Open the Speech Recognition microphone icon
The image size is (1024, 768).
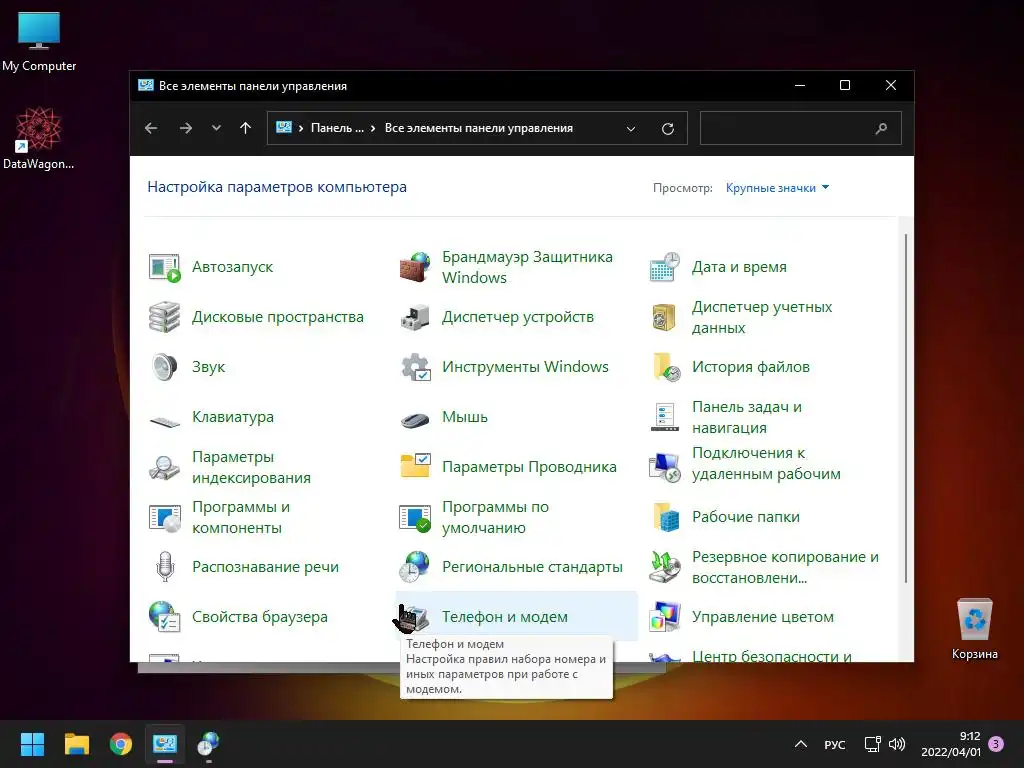pyautogui.click(x=165, y=567)
